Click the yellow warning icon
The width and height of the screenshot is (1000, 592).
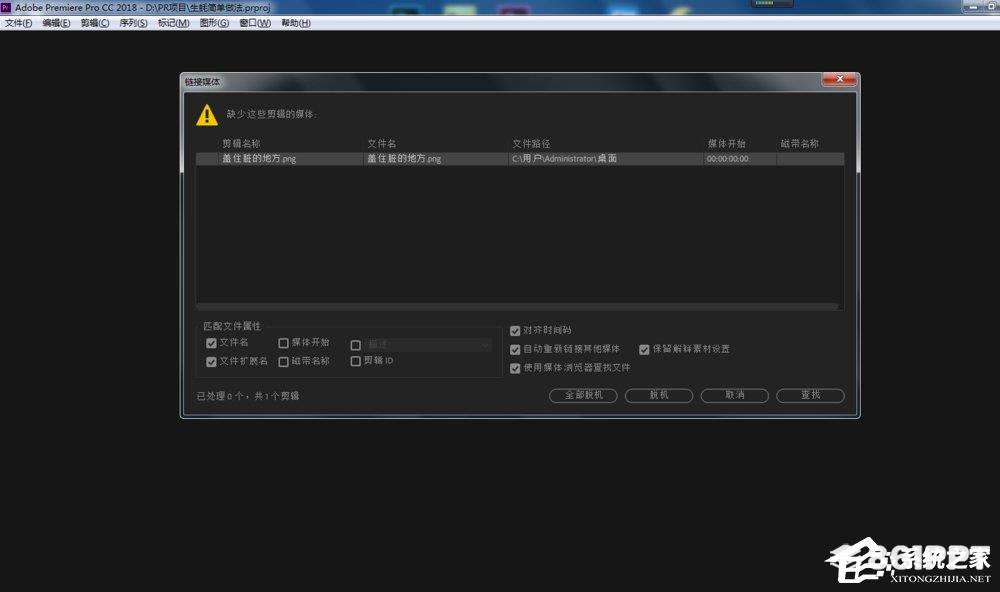(207, 115)
